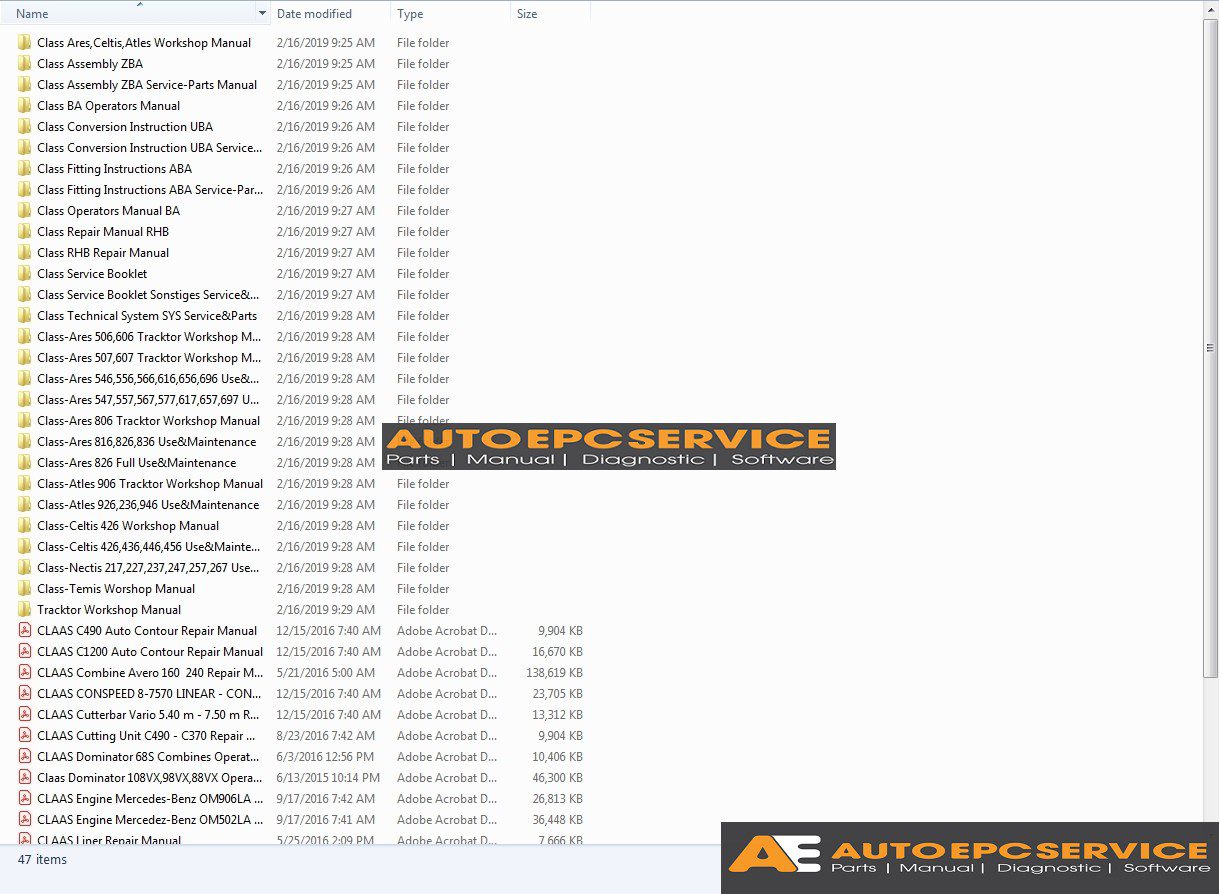This screenshot has width=1219, height=894.
Task: Click folder icon for Class Operators Manual BA
Action: (24, 211)
